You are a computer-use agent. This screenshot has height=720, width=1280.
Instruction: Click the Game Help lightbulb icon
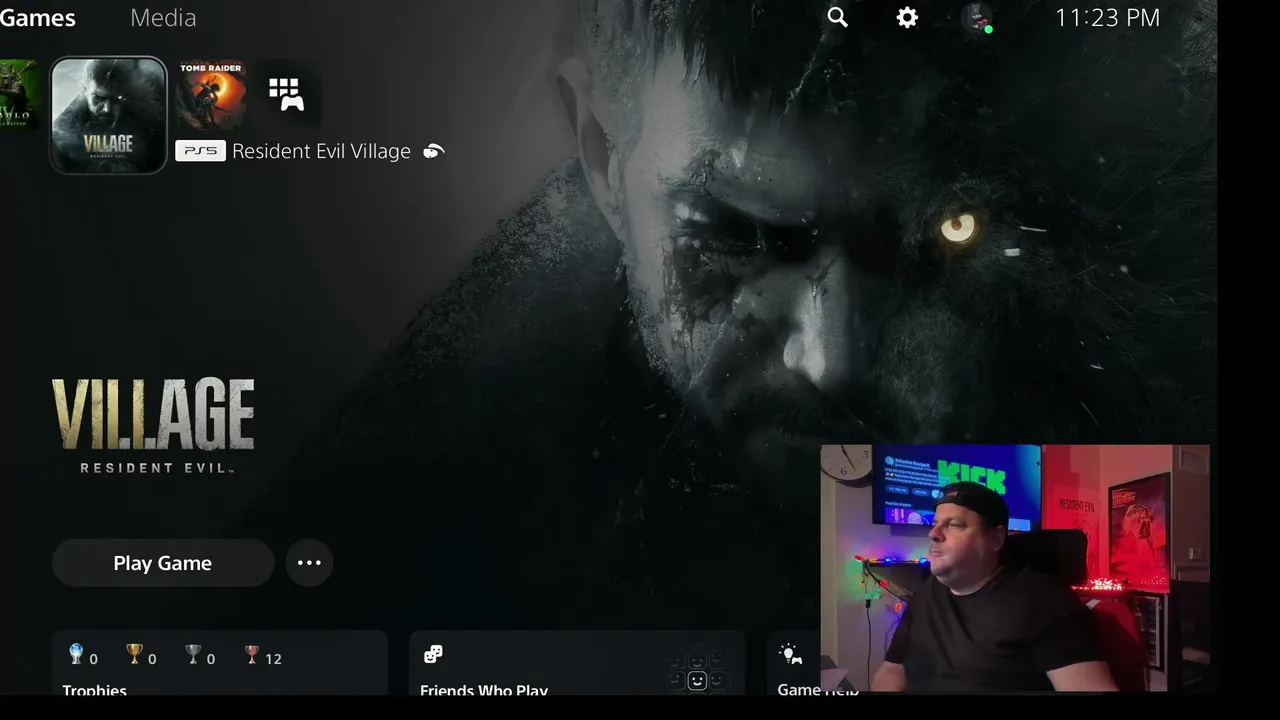pyautogui.click(x=791, y=654)
